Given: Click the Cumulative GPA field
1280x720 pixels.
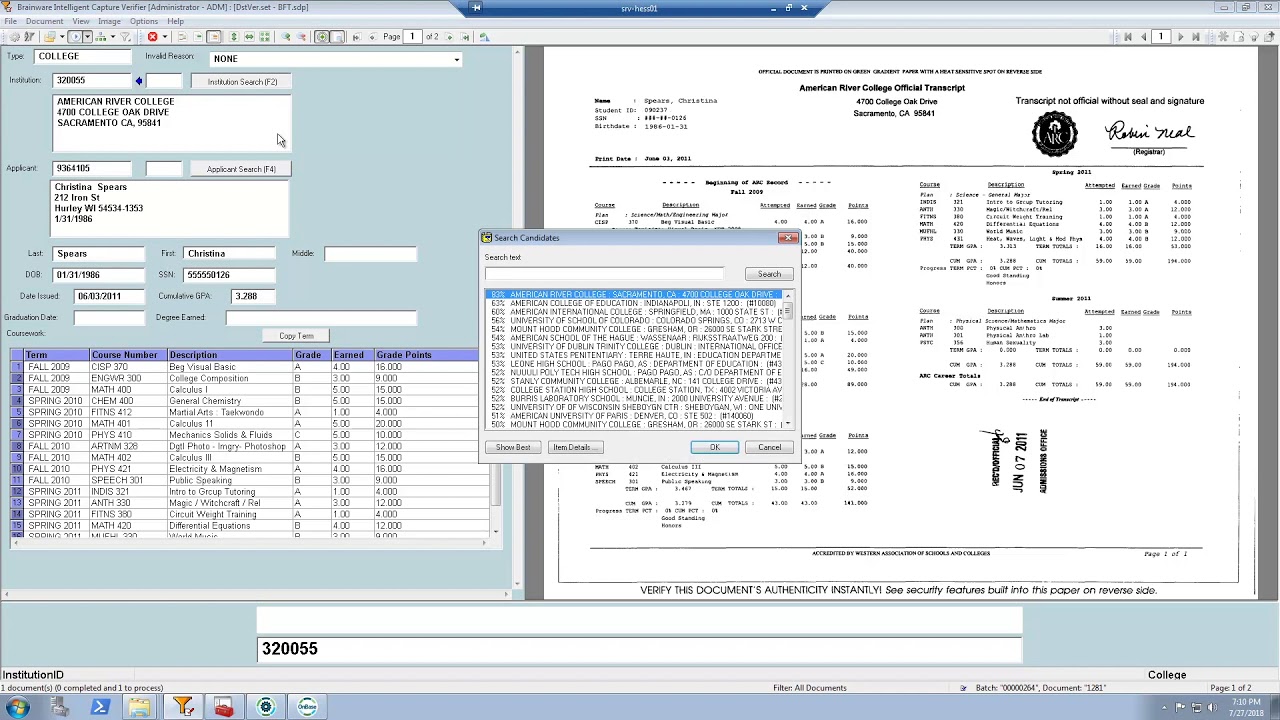Looking at the screenshot, I should 252,296.
